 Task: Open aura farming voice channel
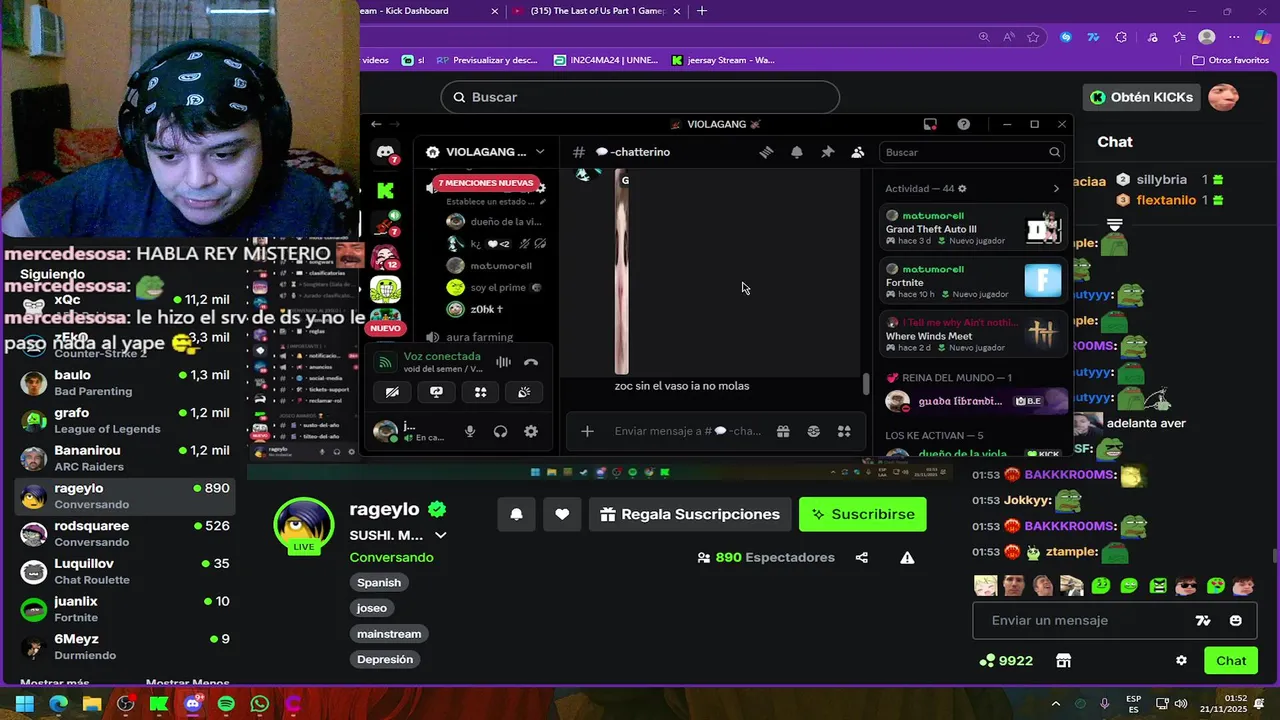[479, 337]
